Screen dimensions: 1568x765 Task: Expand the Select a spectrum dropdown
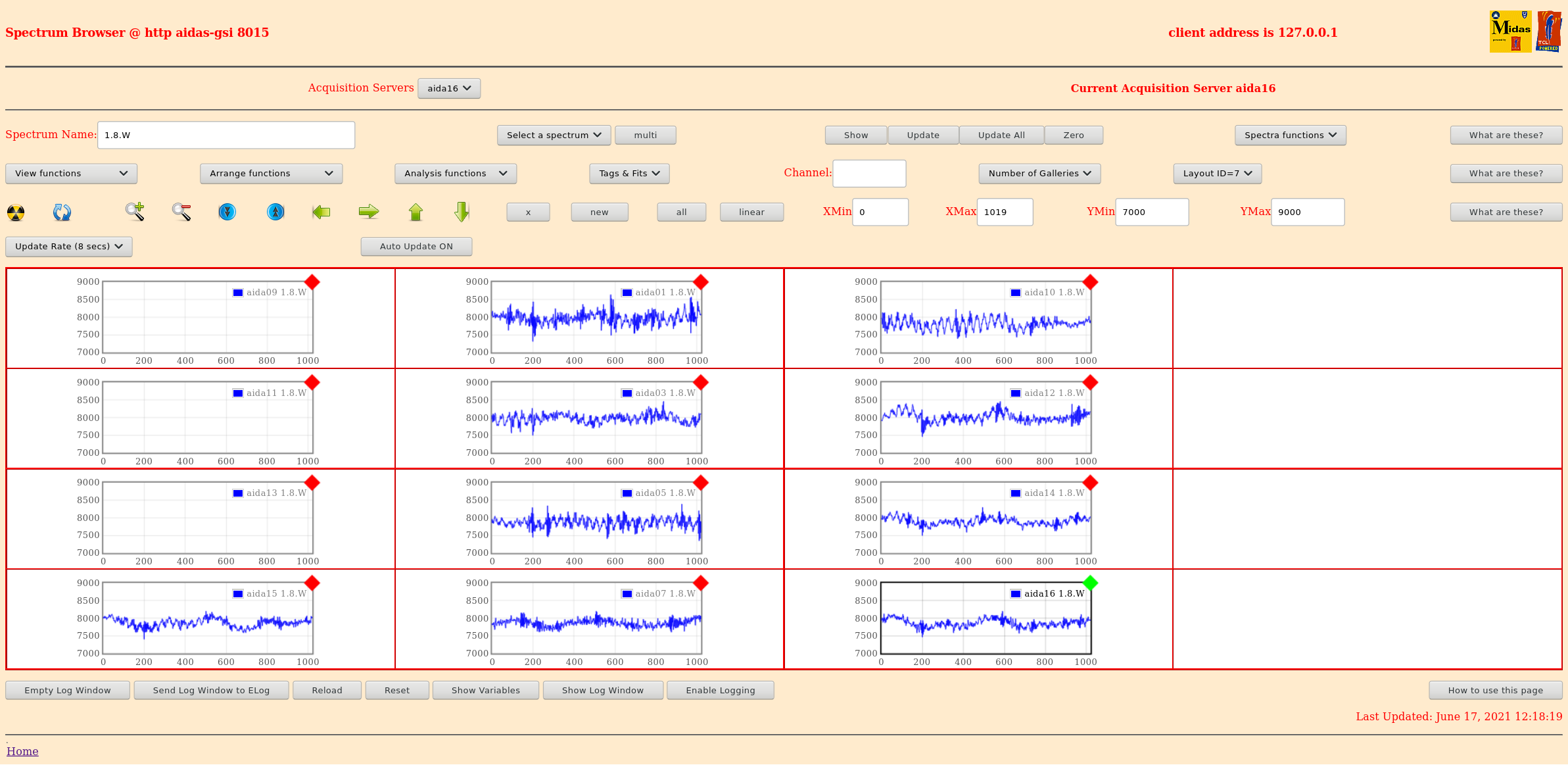(x=554, y=135)
